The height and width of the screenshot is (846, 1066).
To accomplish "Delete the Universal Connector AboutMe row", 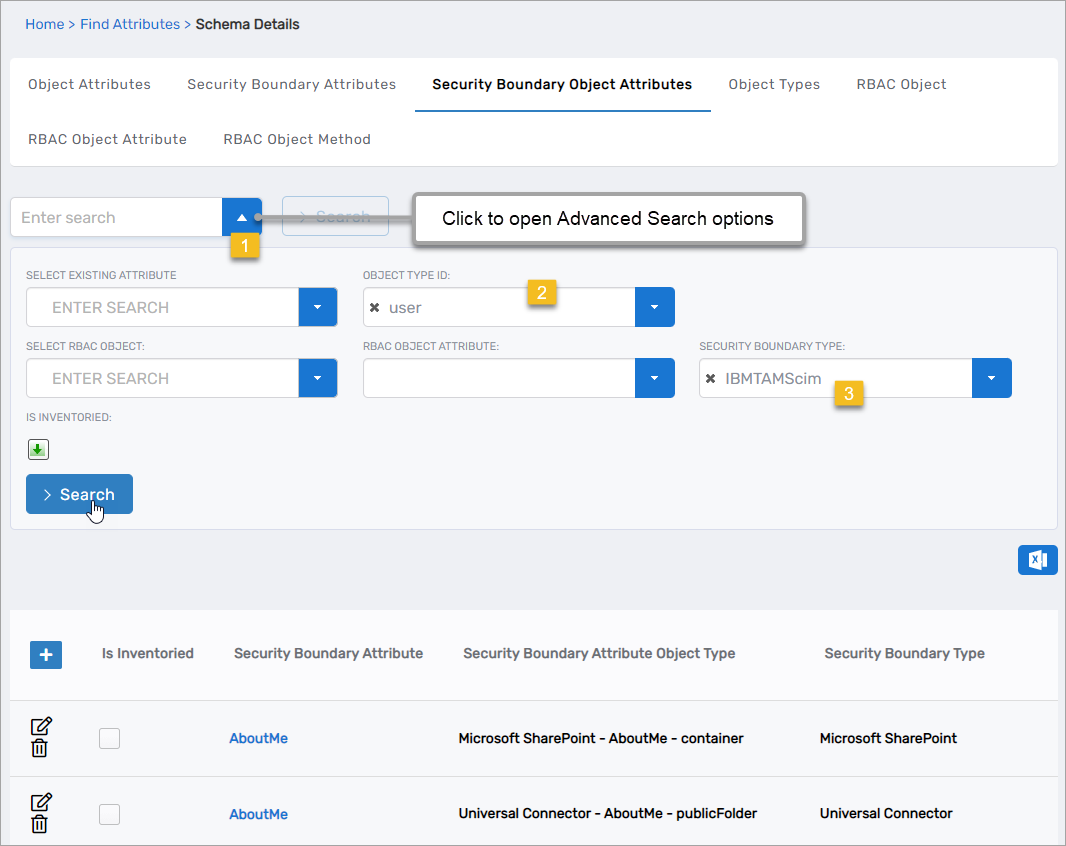I will pos(39,824).
